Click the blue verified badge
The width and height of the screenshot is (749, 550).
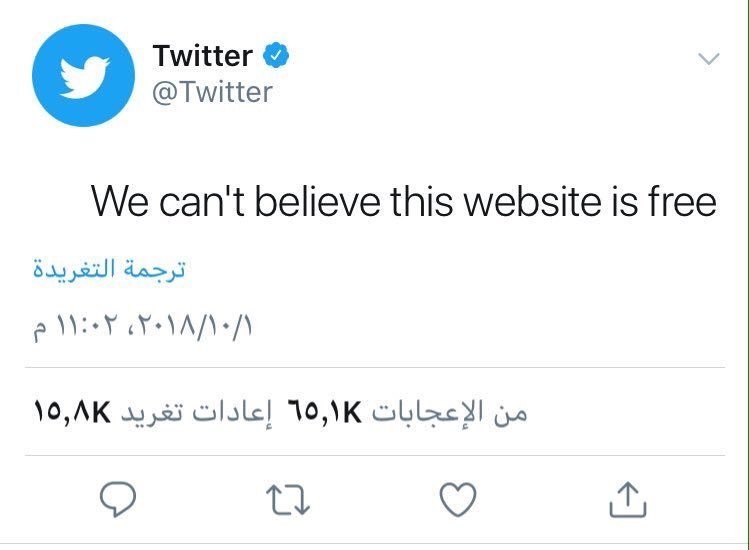click(277, 57)
